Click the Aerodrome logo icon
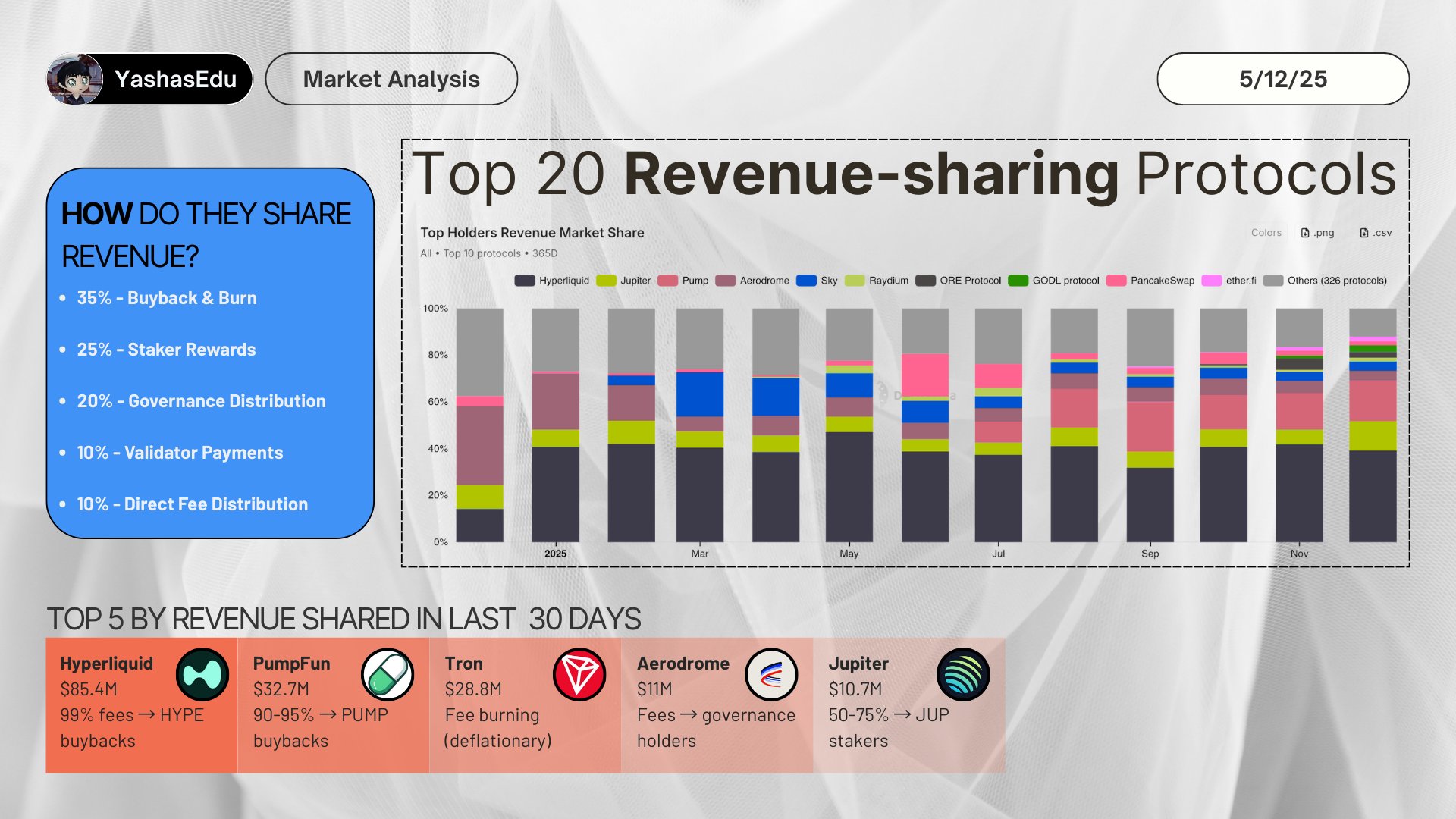 (770, 674)
